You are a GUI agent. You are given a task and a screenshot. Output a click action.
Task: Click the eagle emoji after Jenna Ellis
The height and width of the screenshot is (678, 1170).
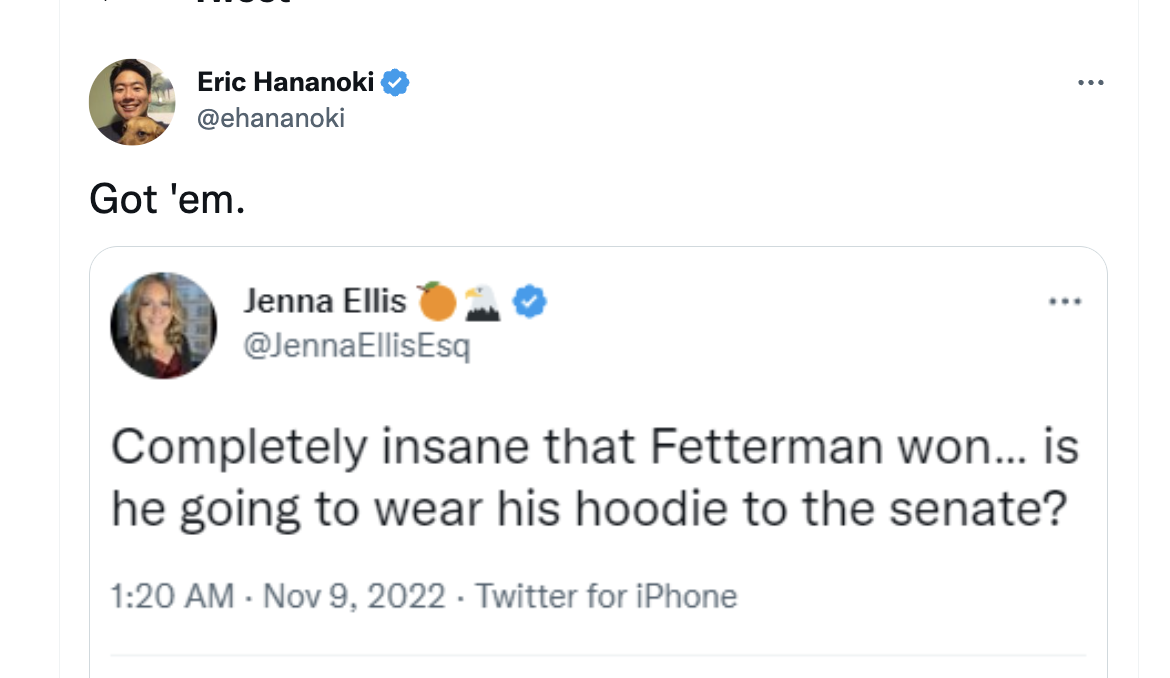483,301
